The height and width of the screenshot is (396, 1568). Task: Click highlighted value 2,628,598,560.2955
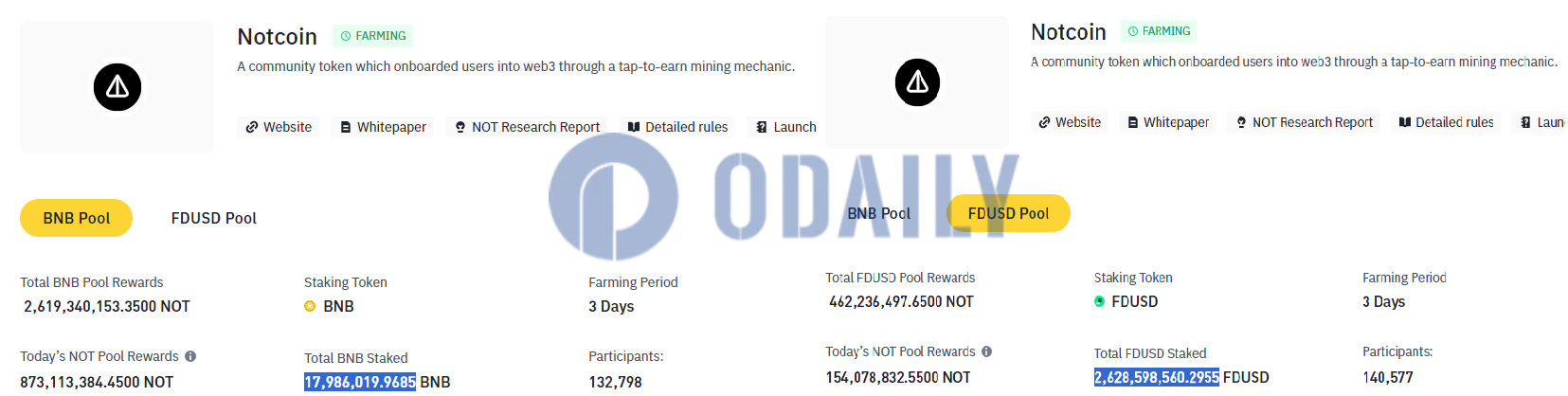coord(1157,377)
